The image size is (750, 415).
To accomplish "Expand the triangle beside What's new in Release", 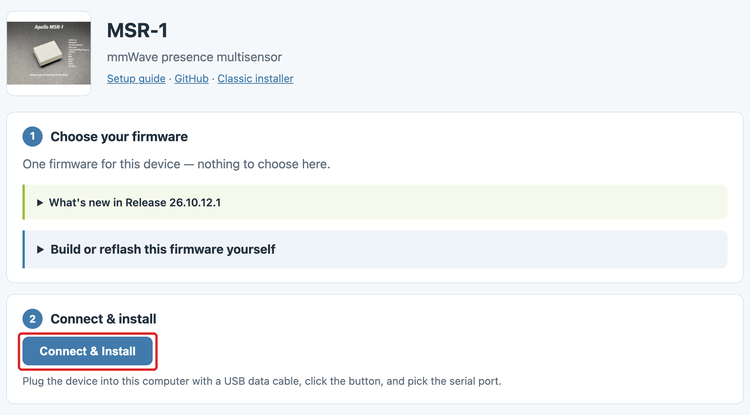I will click(40, 203).
